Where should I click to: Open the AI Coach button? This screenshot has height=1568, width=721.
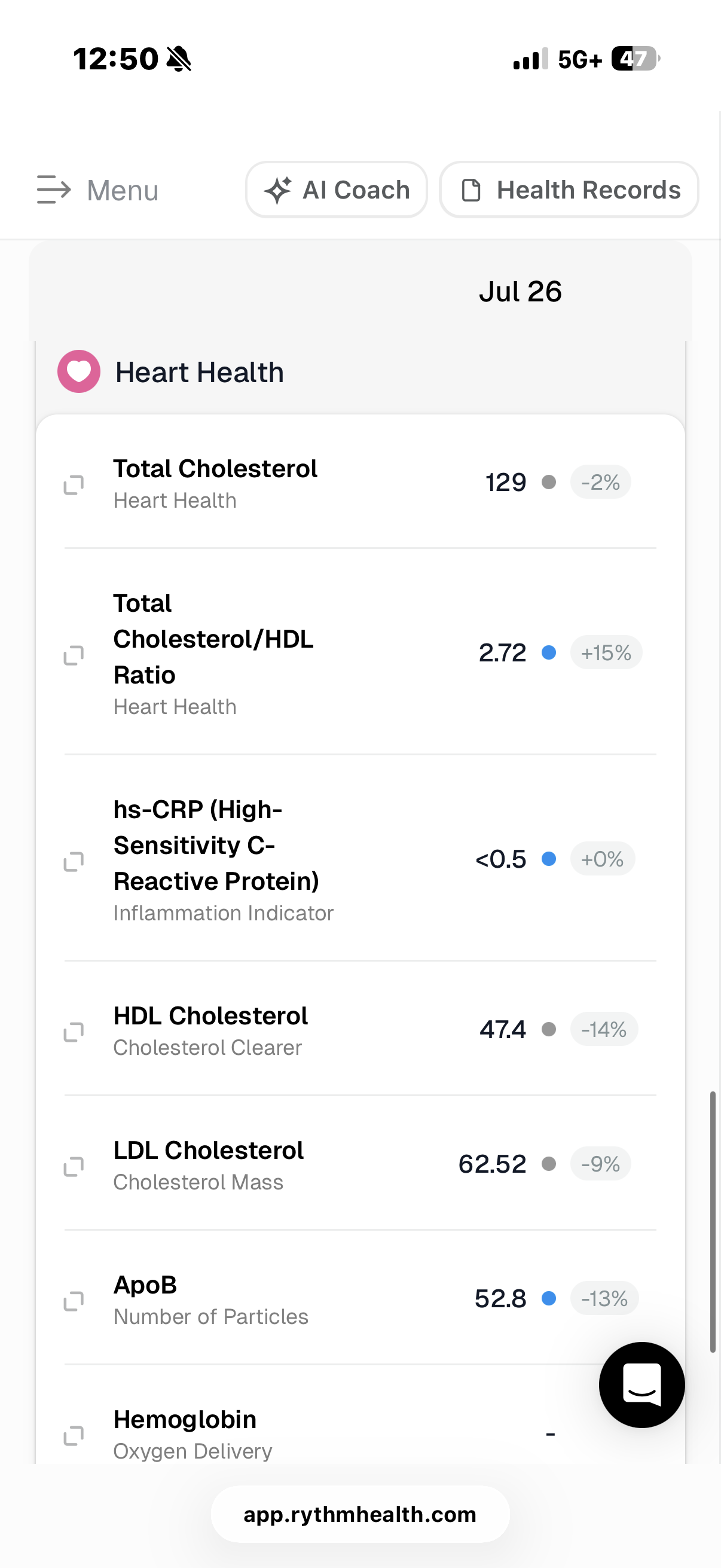pos(337,190)
